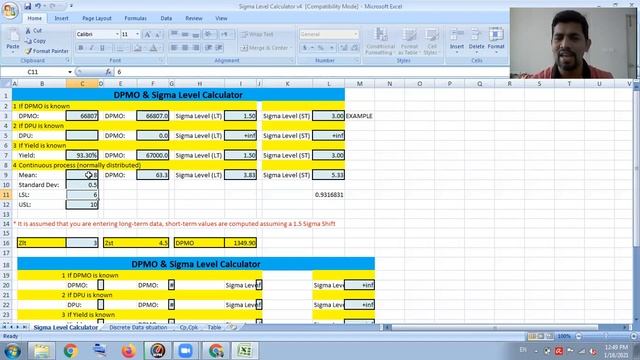
Task: Undo the last action
Action: [x=38, y=6]
